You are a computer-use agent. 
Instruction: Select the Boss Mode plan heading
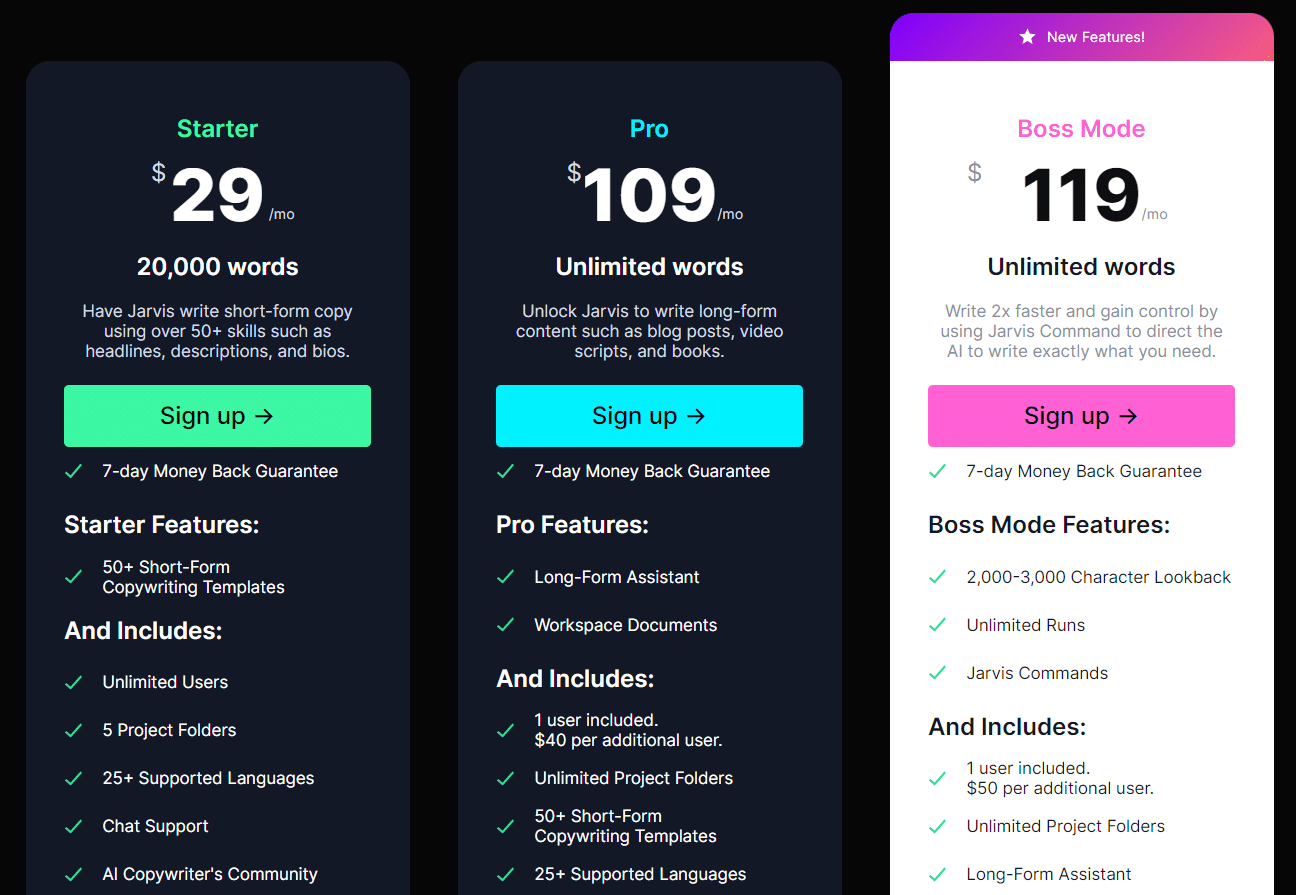click(1081, 129)
